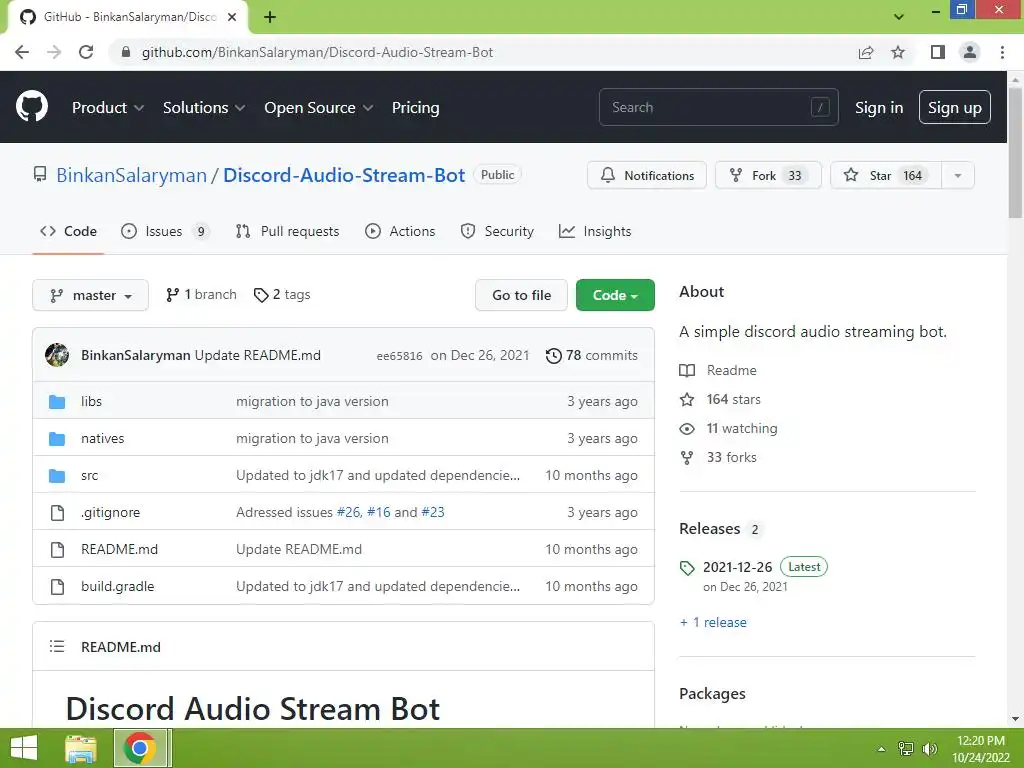The width and height of the screenshot is (1024, 768).
Task: Open the 2 tags link
Action: click(x=282, y=295)
